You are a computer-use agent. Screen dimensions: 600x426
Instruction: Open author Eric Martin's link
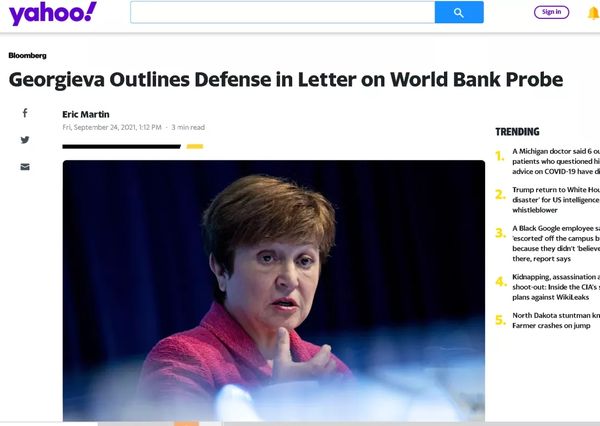click(x=86, y=114)
